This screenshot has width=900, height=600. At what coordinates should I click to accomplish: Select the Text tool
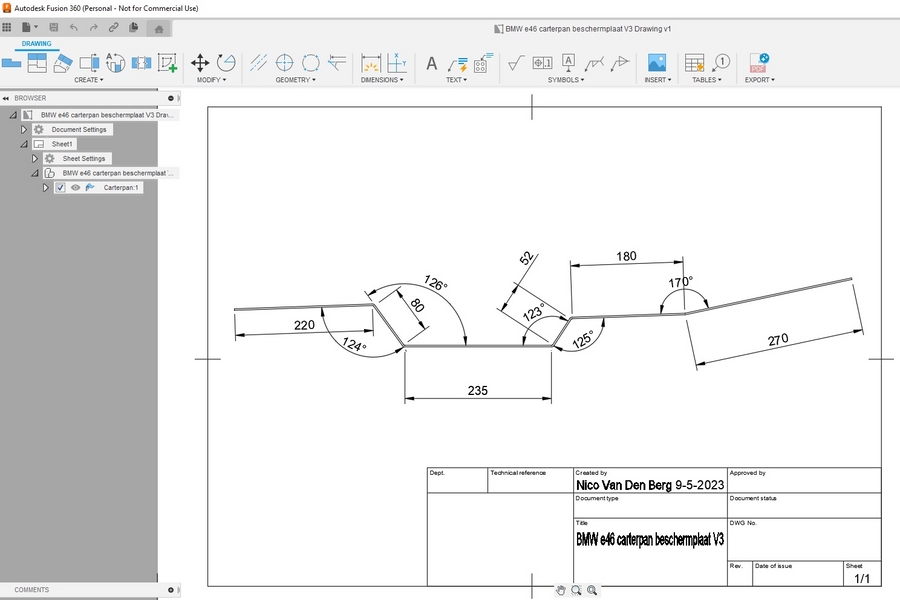(x=432, y=63)
